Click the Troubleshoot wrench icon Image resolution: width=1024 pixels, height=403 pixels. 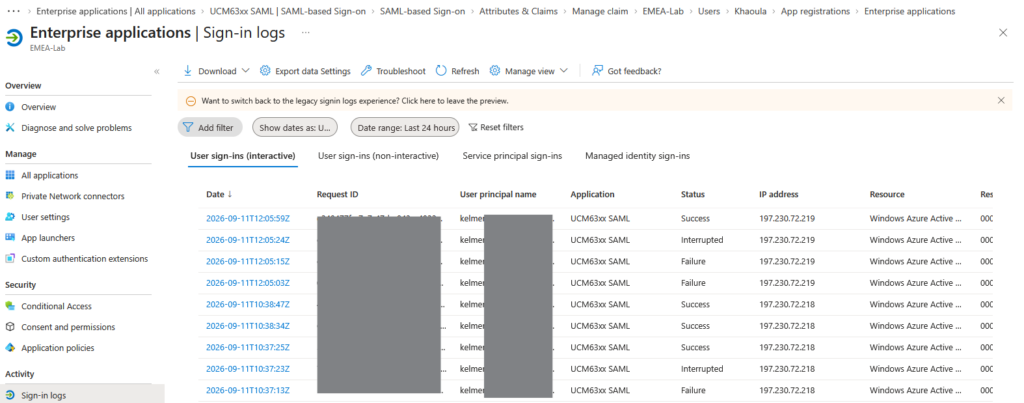(x=366, y=71)
